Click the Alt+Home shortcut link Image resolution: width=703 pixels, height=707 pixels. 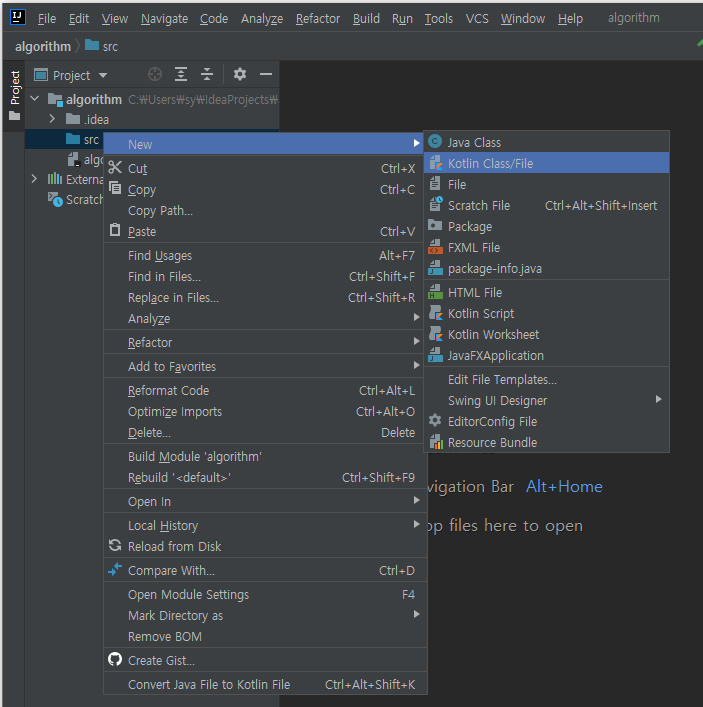tap(564, 486)
